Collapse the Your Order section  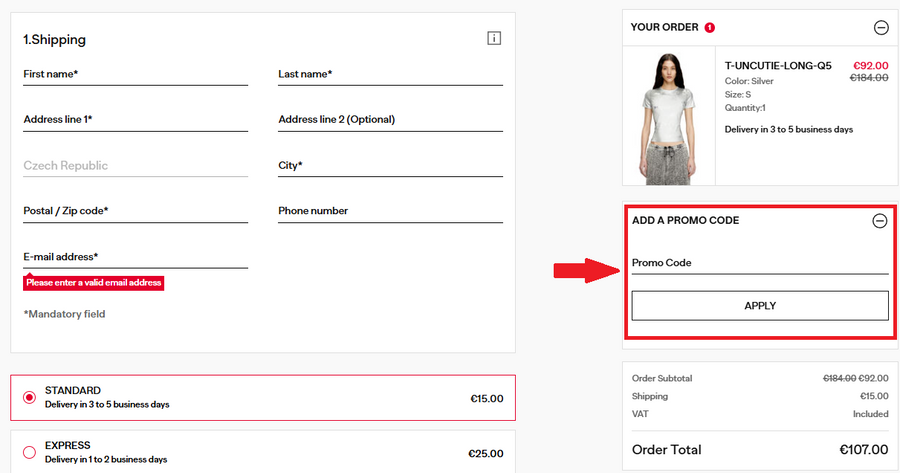click(x=880, y=28)
